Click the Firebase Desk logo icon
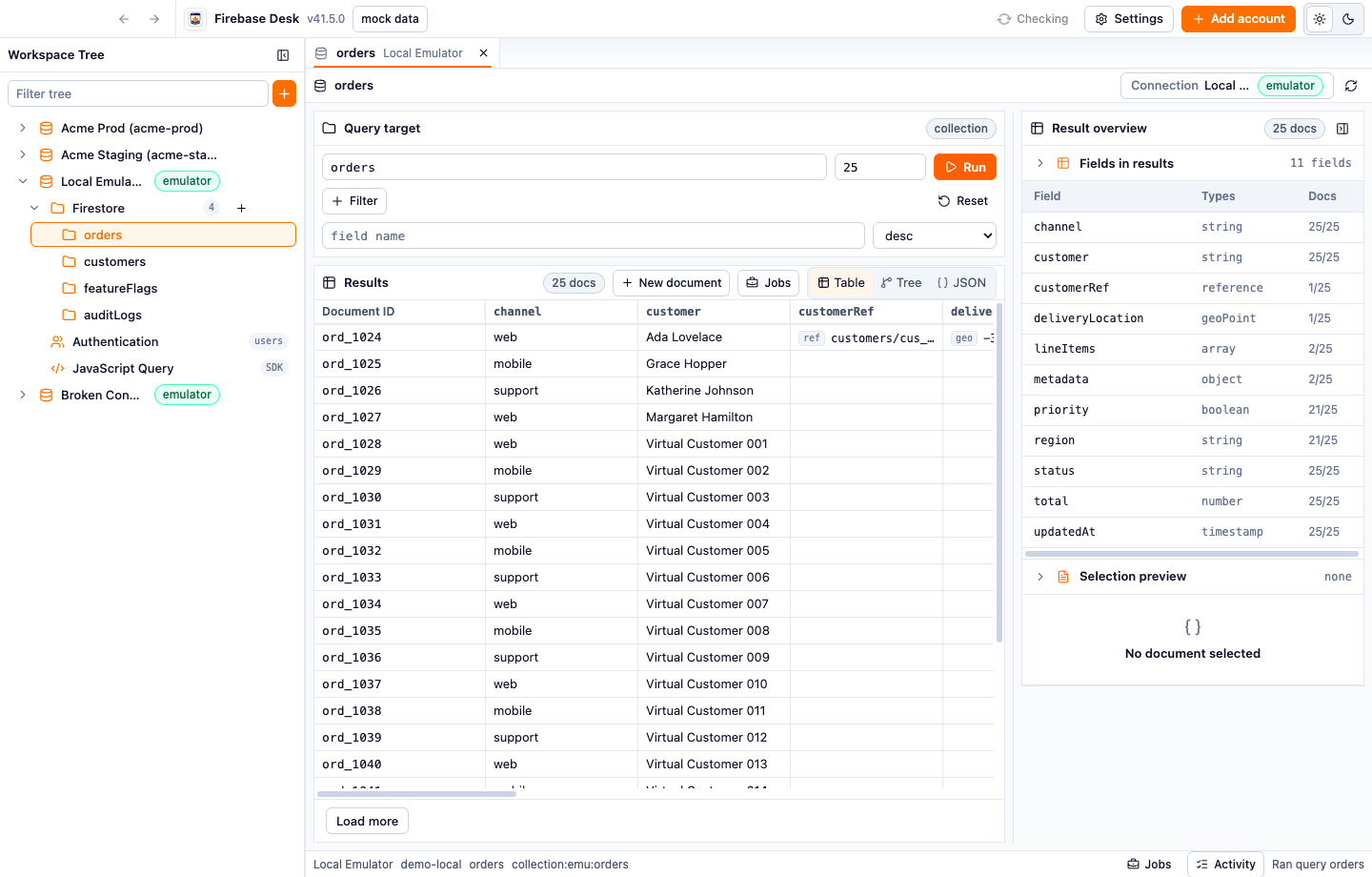1372x877 pixels. tap(195, 19)
